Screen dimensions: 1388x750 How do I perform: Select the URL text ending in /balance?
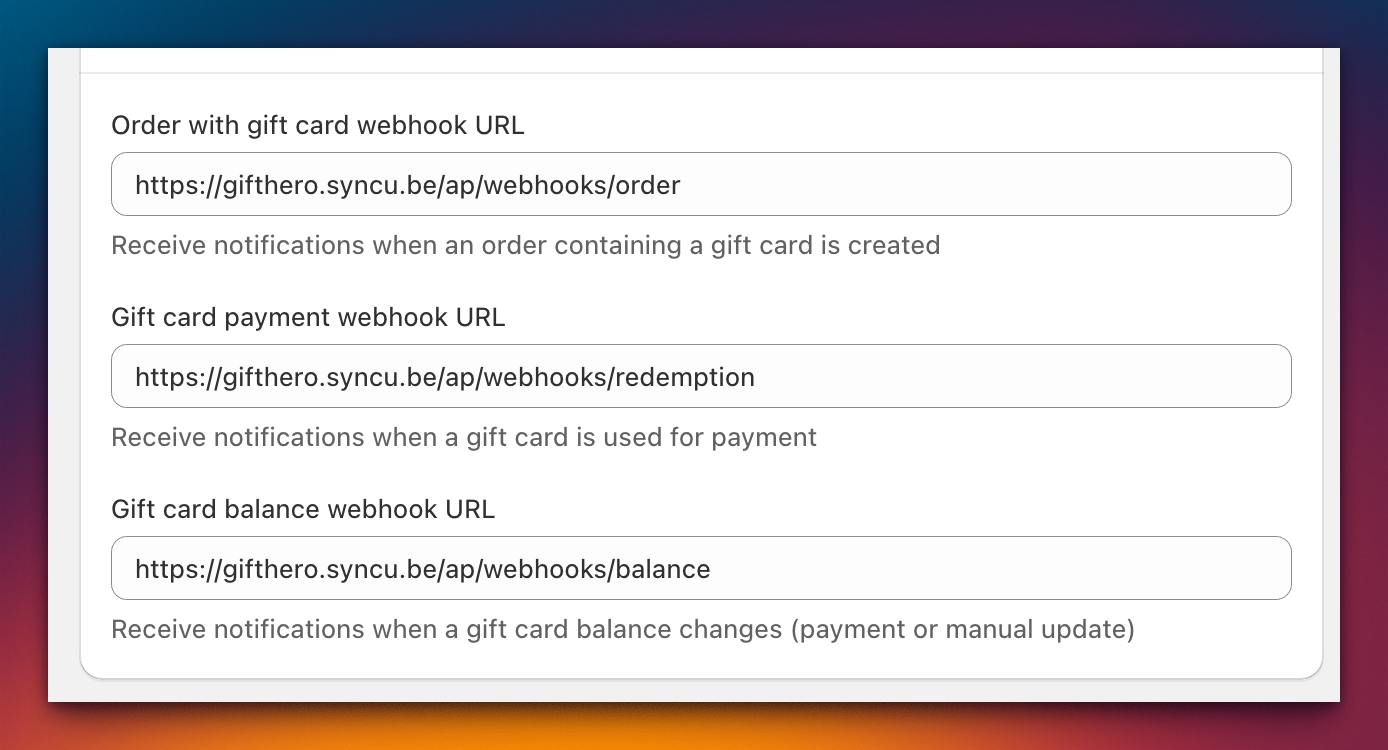(420, 569)
